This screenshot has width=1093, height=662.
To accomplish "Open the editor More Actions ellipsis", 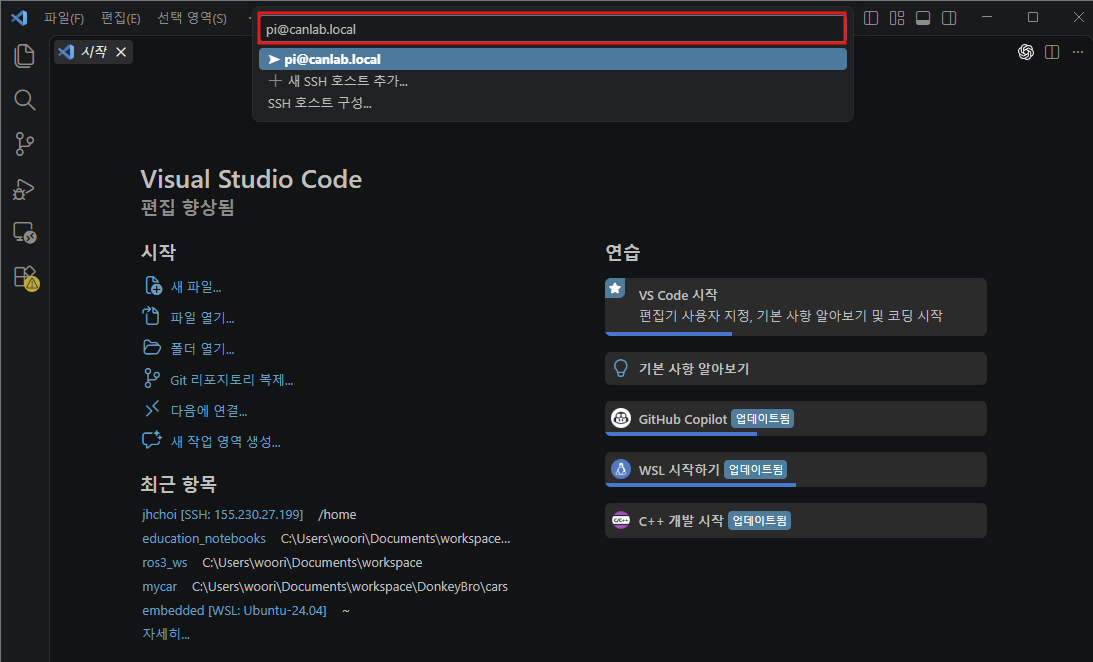I will (x=1078, y=52).
